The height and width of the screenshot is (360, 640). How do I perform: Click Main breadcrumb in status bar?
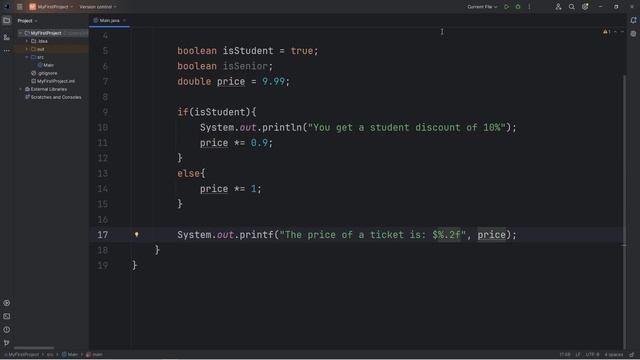70,355
